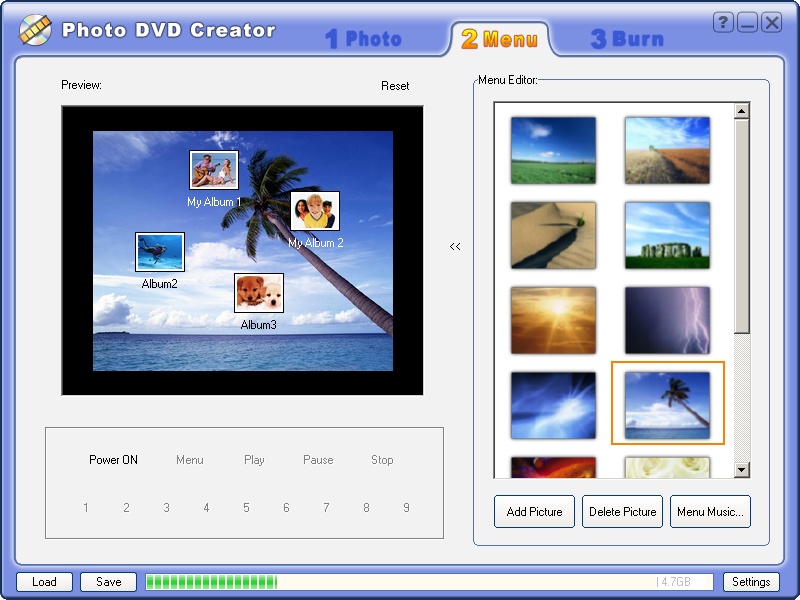This screenshot has width=800, height=600.
Task: Choose the selected palm tree beach background
Action: (x=667, y=405)
